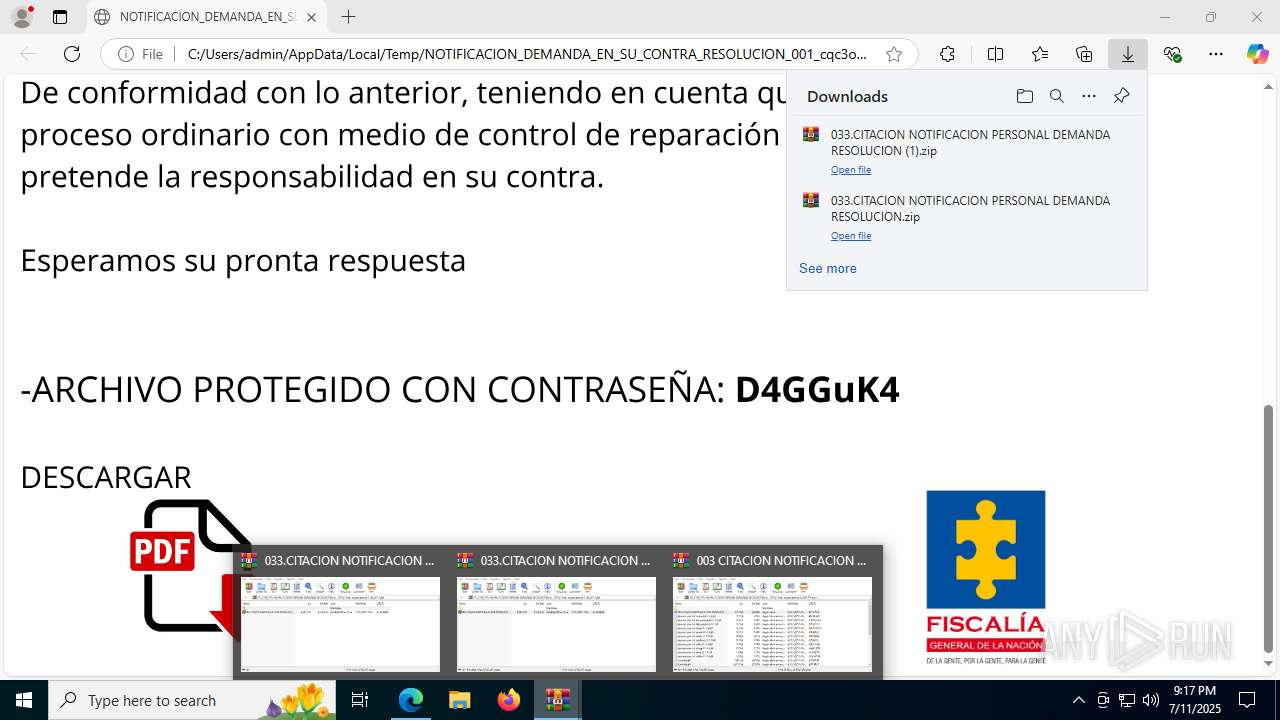Close the NOTIFICACION_DEMANDA tab

(311, 17)
